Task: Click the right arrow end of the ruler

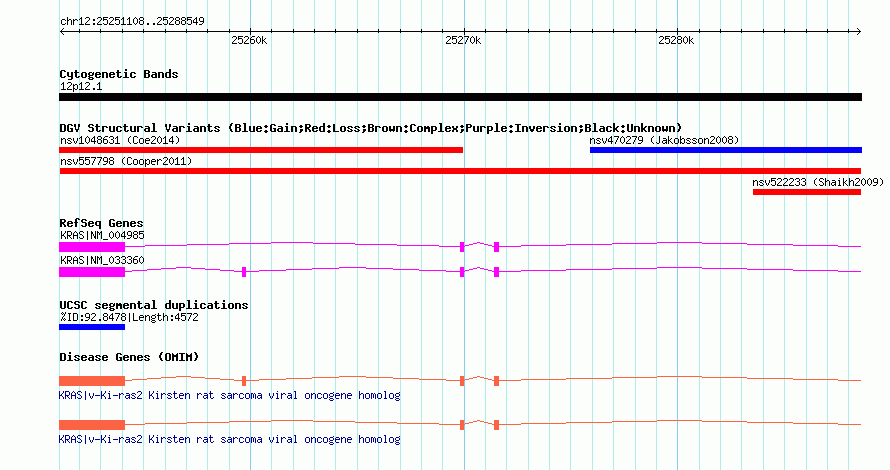Action: 858,31
